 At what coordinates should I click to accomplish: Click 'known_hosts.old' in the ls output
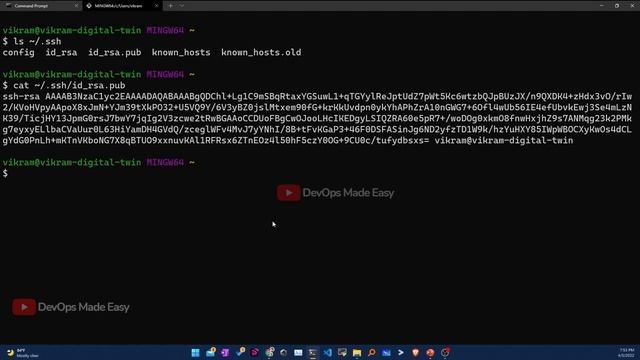pyautogui.click(x=261, y=52)
